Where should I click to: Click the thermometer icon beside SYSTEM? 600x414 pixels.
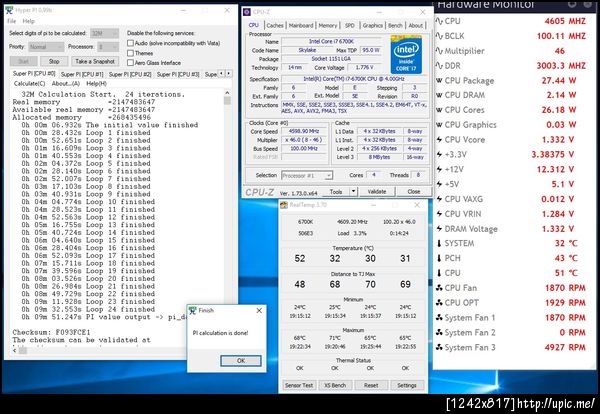click(439, 243)
